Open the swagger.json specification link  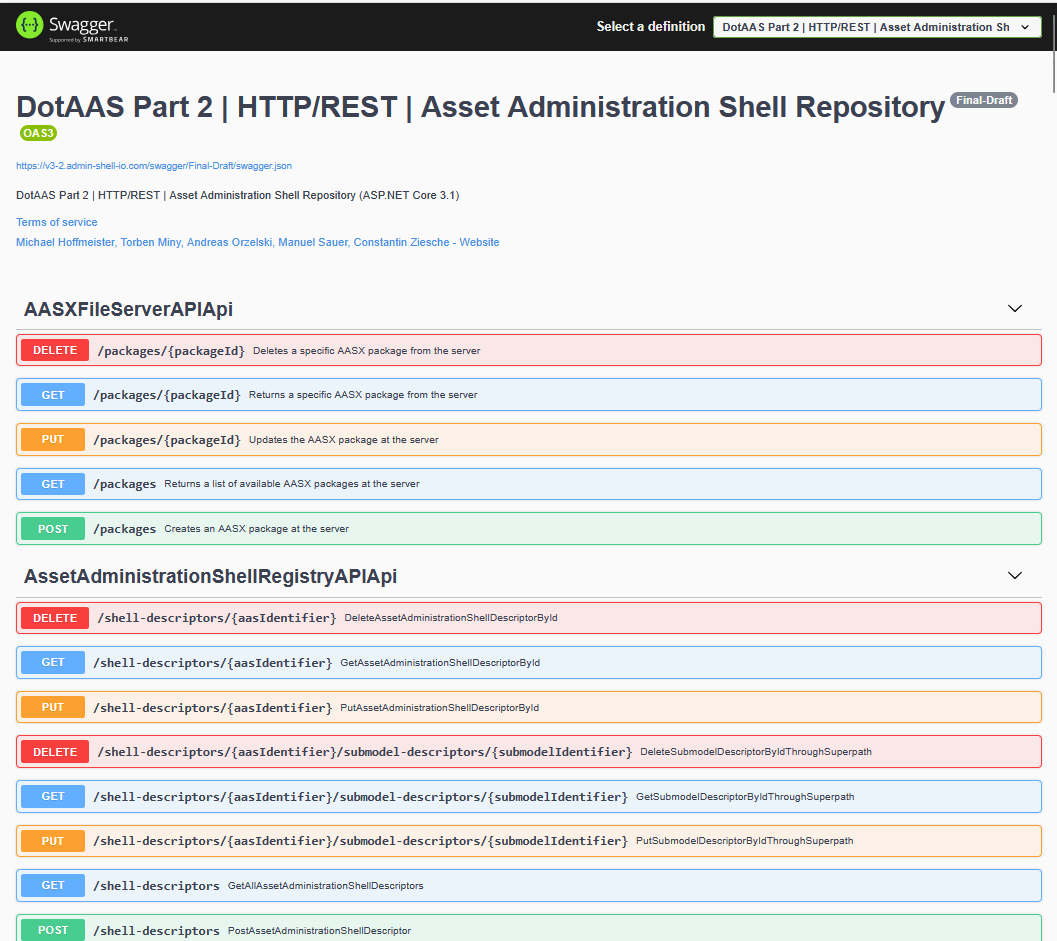[x=154, y=165]
